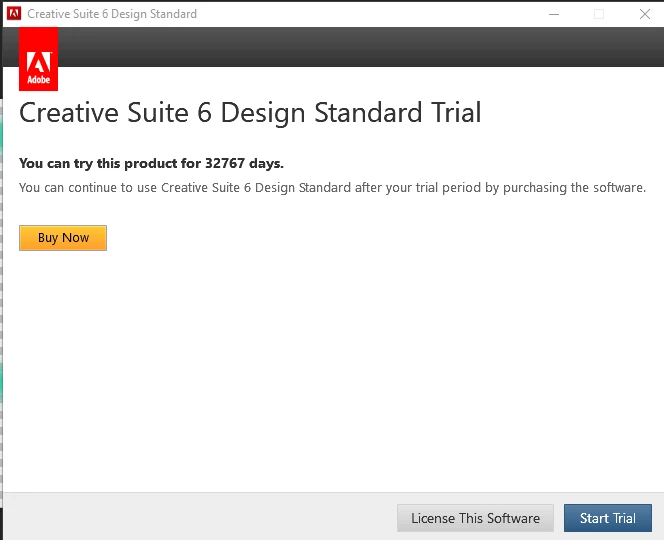Start the Creative Suite trial
This screenshot has width=664, height=540.
(x=608, y=518)
